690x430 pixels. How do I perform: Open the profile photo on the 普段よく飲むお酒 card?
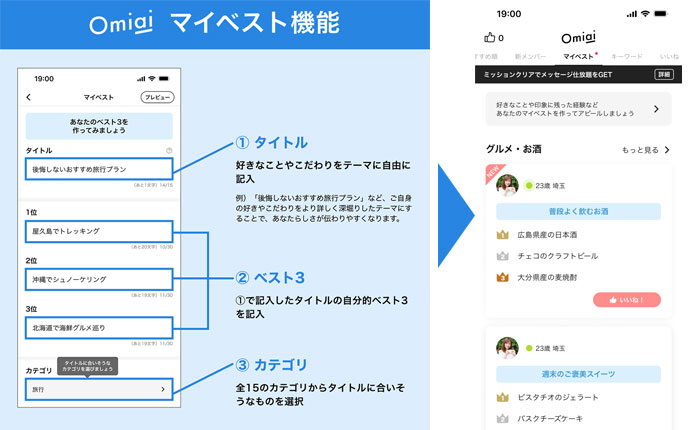(507, 185)
